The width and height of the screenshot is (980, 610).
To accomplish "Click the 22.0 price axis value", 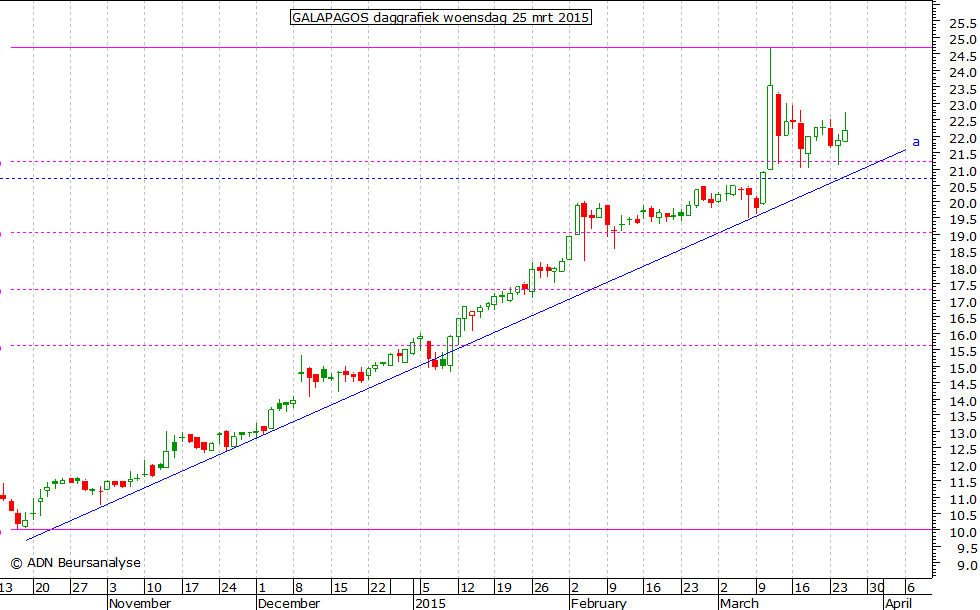I will pyautogui.click(x=962, y=139).
